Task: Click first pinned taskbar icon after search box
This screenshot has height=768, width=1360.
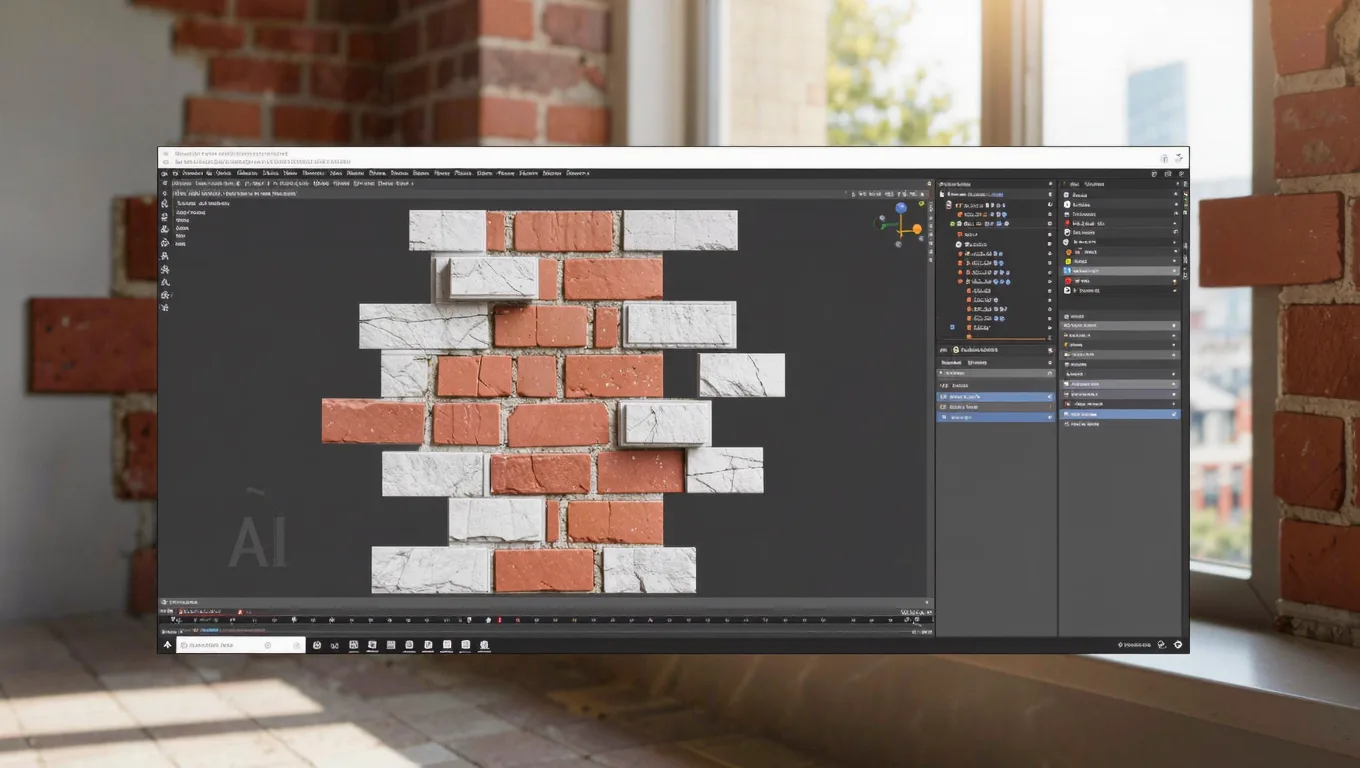Action: (317, 646)
